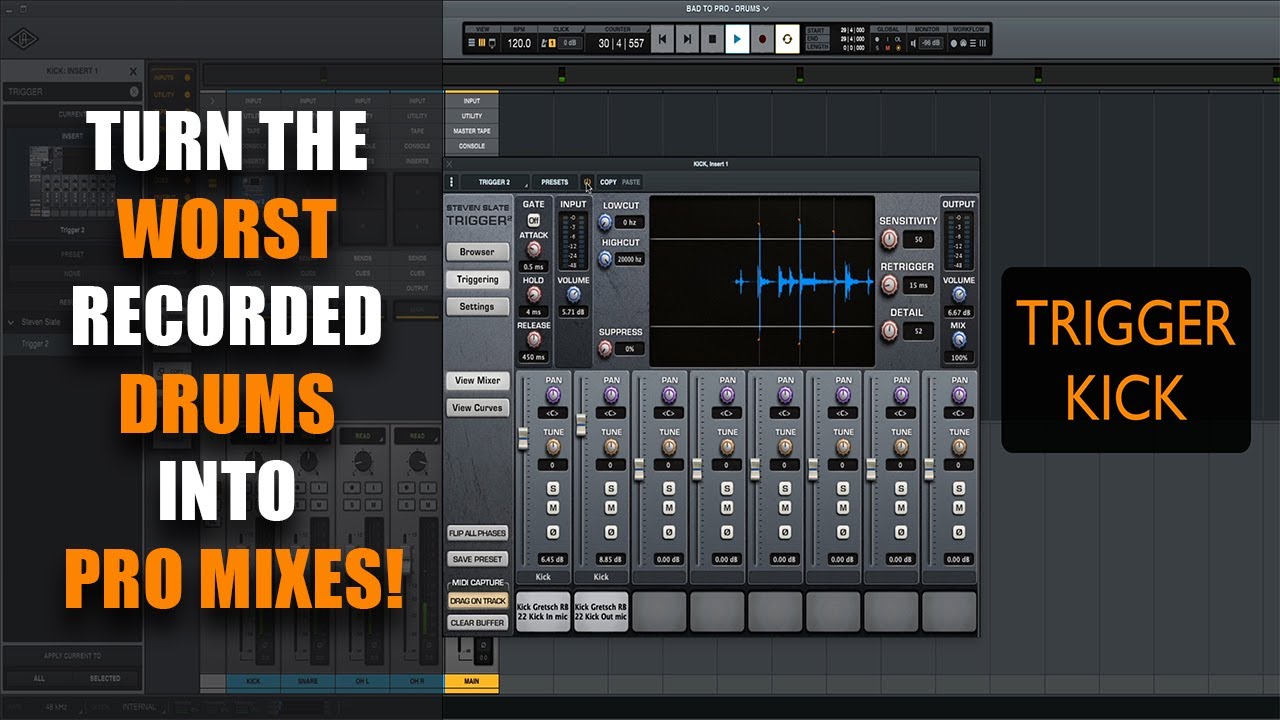1280x720 pixels.
Task: Click the metronome click icon
Action: click(x=545, y=43)
